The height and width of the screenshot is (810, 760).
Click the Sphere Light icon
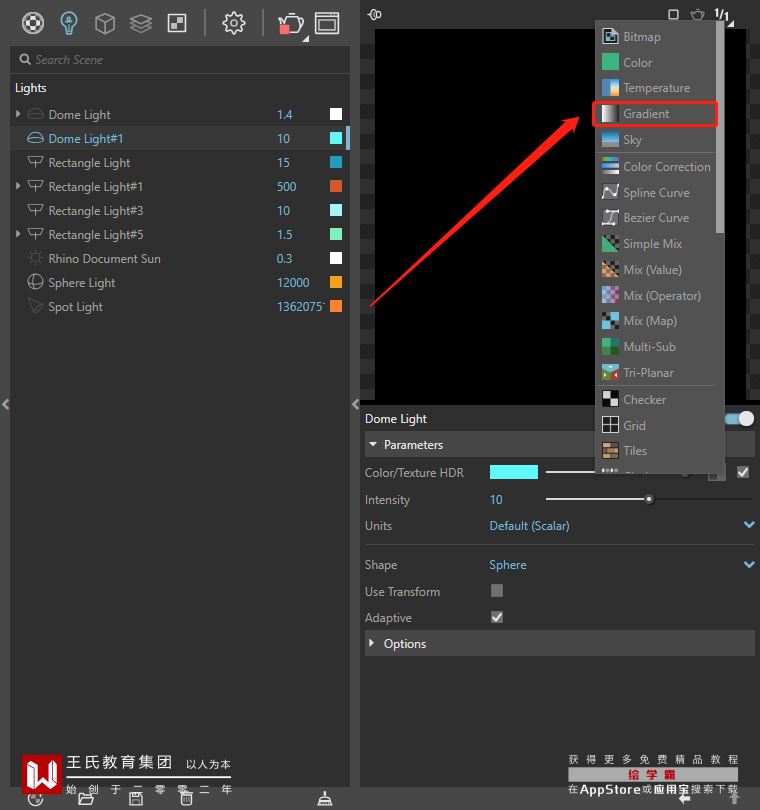(35, 282)
